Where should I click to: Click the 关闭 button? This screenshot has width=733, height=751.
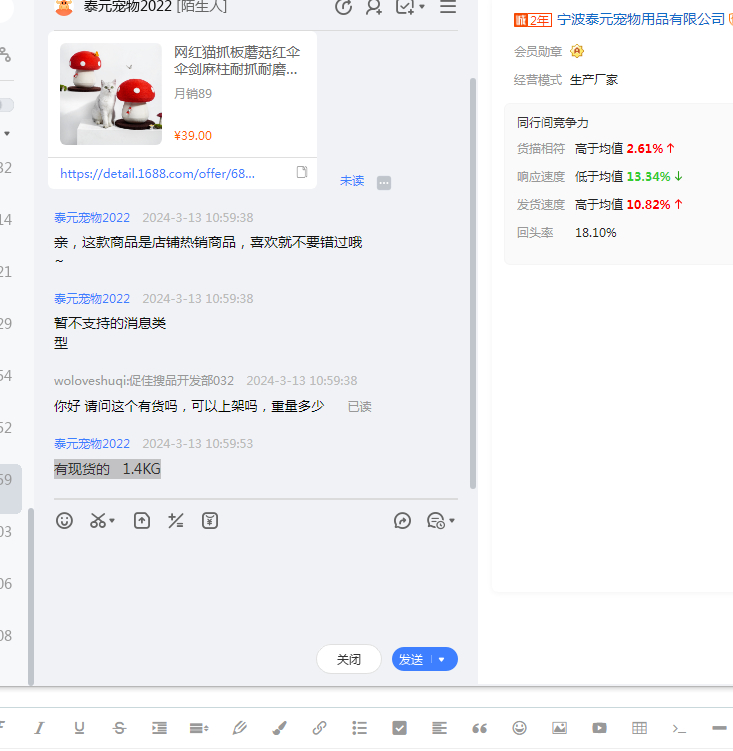point(349,659)
